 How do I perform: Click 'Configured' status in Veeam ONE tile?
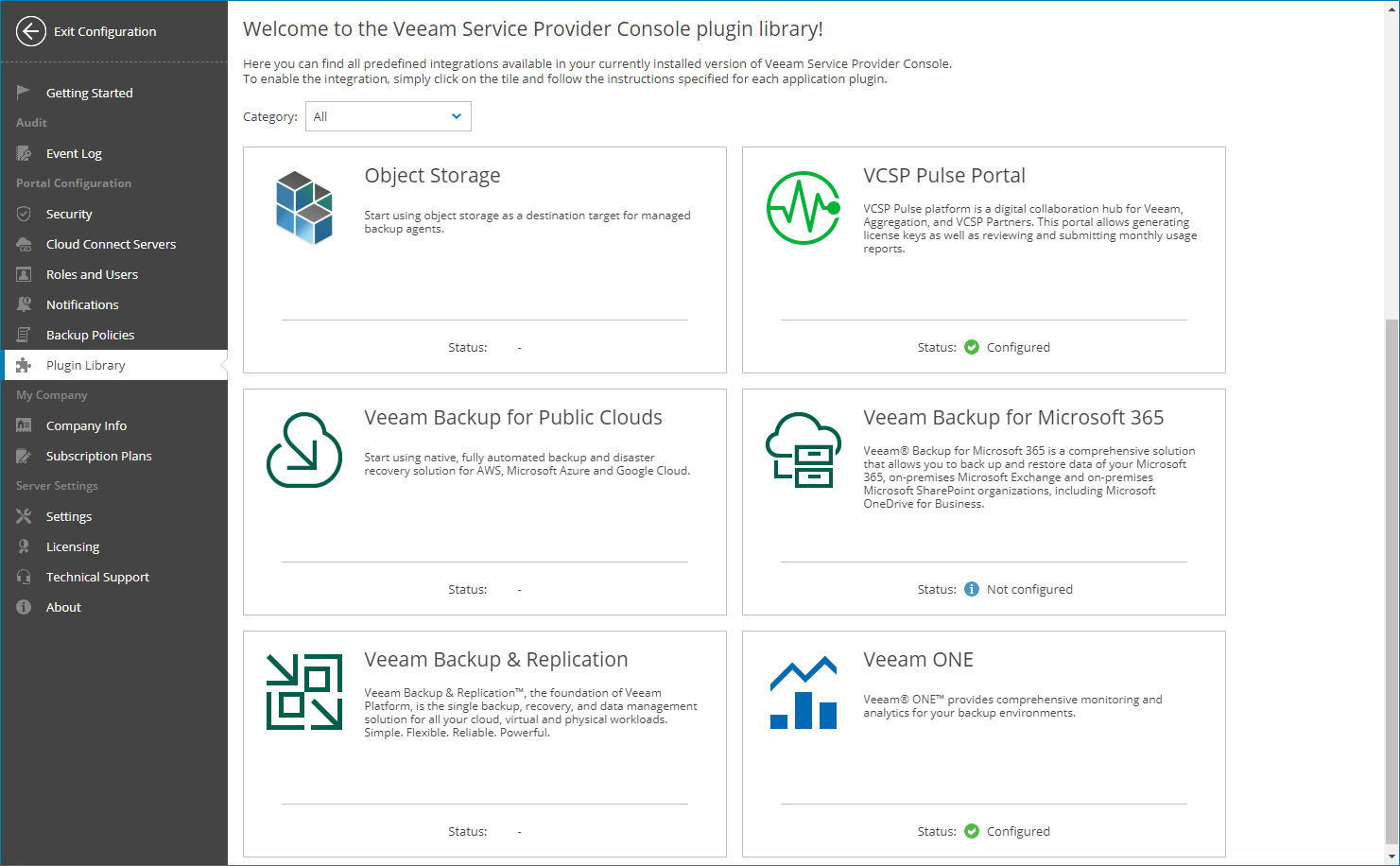[x=1018, y=831]
